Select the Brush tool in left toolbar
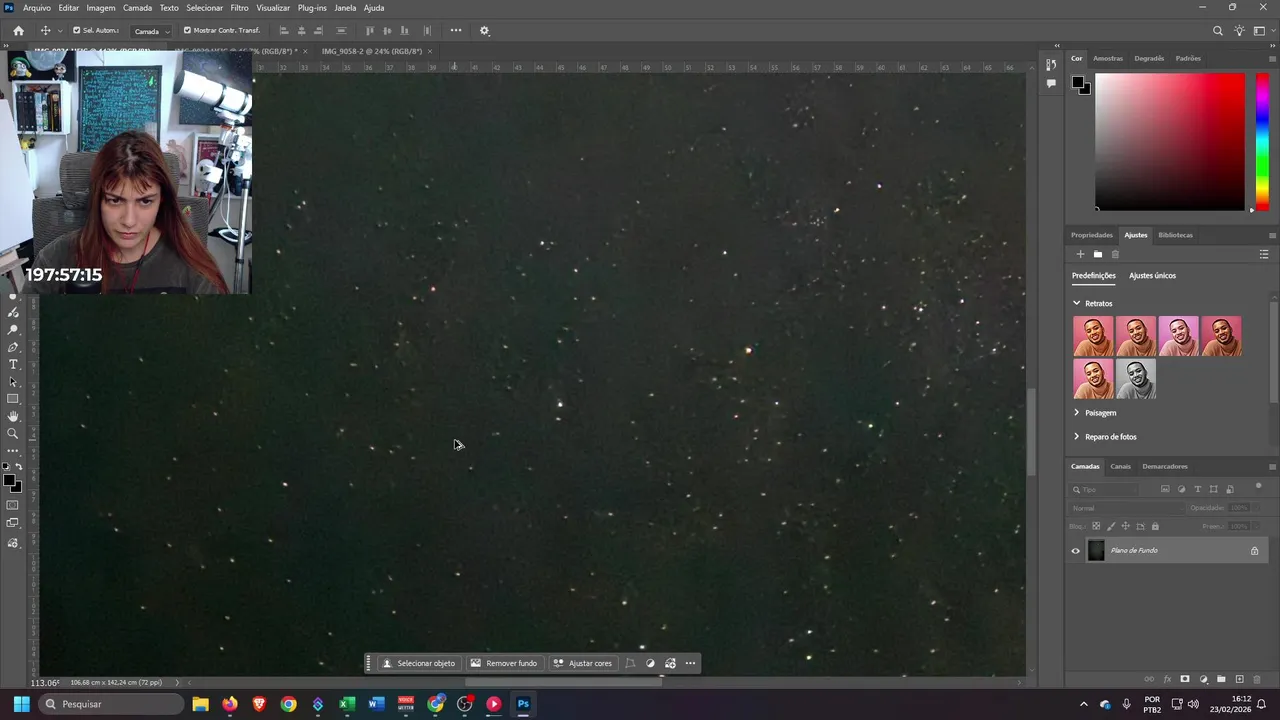Image resolution: width=1280 pixels, height=720 pixels. pos(13,312)
